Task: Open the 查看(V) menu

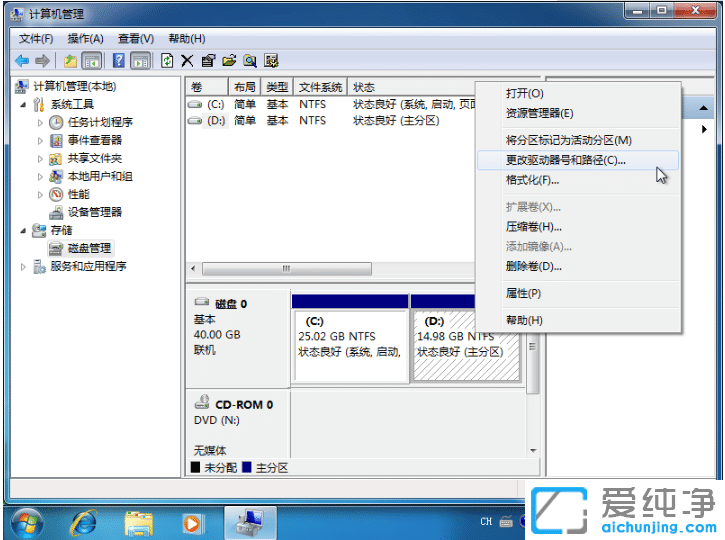Action: tap(136, 38)
